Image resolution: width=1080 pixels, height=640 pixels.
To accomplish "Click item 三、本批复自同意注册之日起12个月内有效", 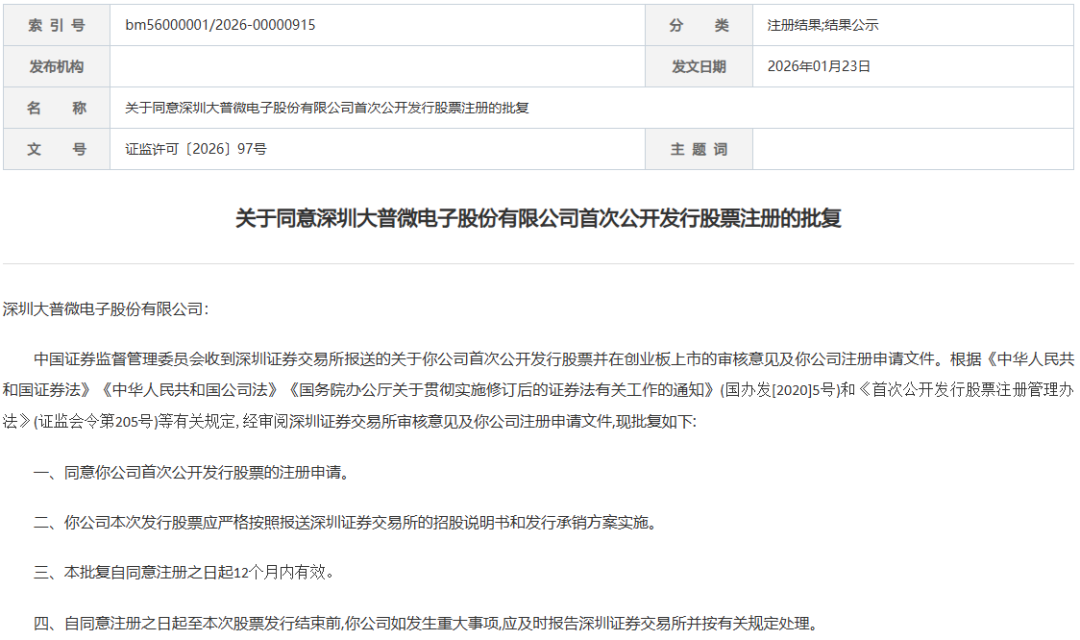I will tap(184, 572).
